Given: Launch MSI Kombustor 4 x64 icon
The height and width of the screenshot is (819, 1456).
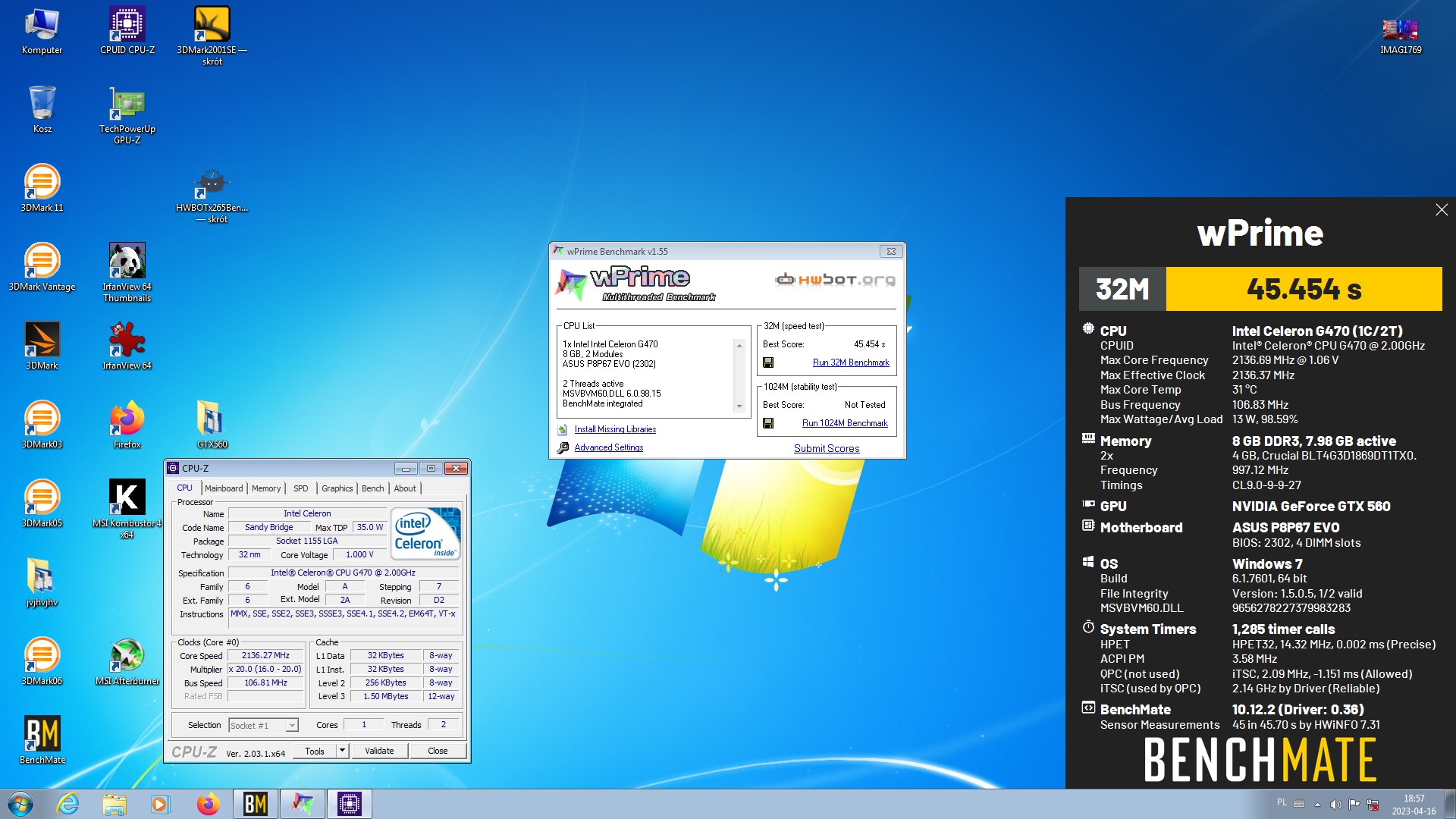Looking at the screenshot, I should [x=127, y=510].
